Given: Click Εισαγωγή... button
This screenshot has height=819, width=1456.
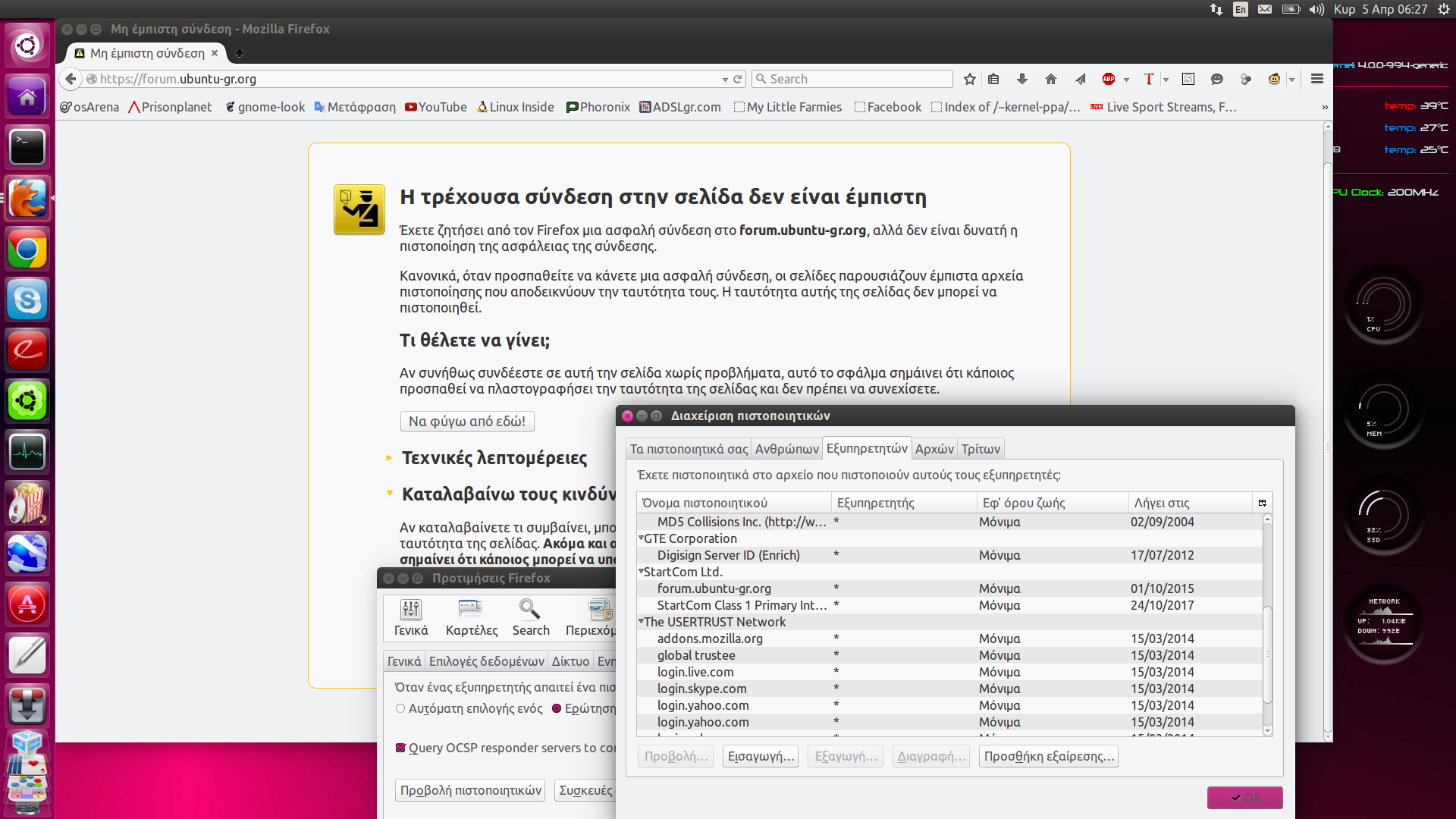Looking at the screenshot, I should coord(761,756).
